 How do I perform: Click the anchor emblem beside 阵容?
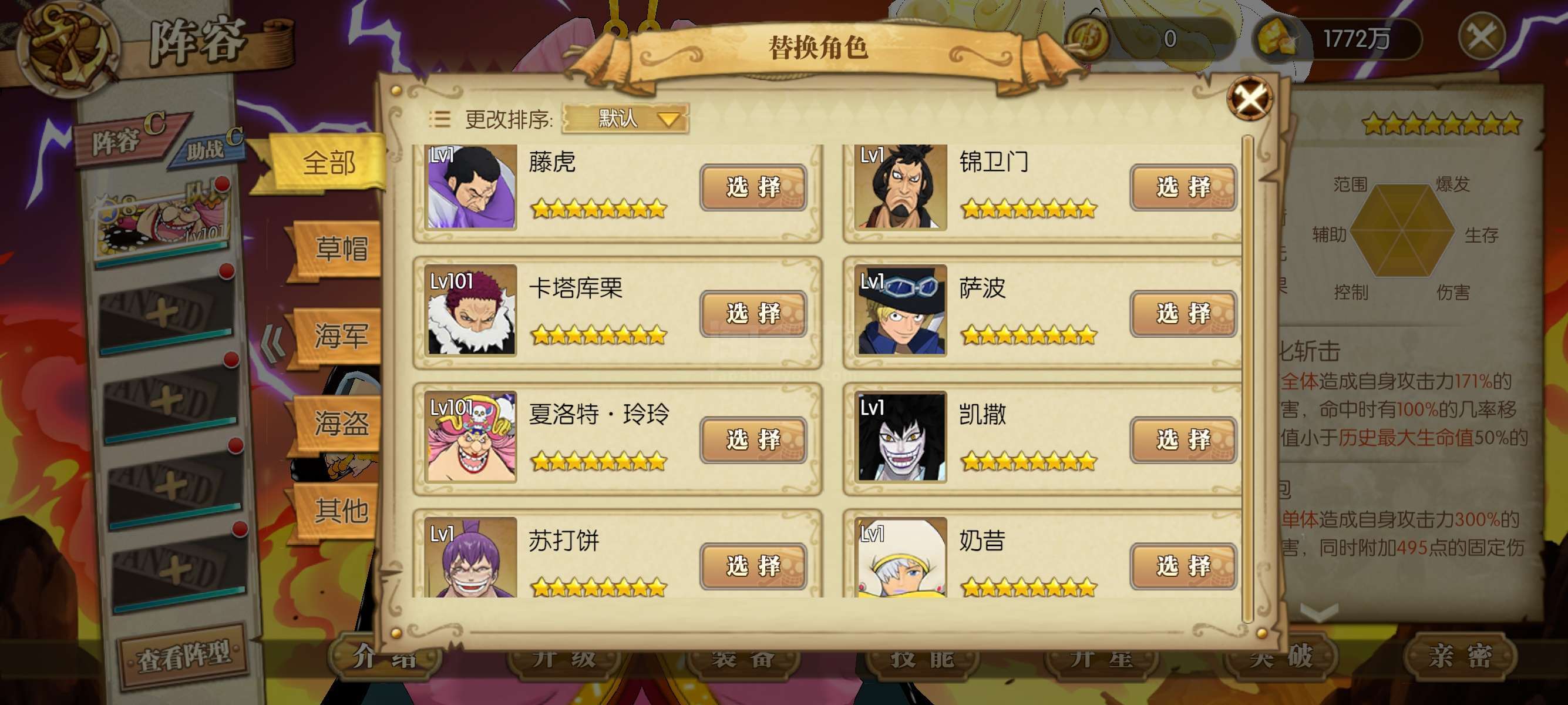coord(69,48)
